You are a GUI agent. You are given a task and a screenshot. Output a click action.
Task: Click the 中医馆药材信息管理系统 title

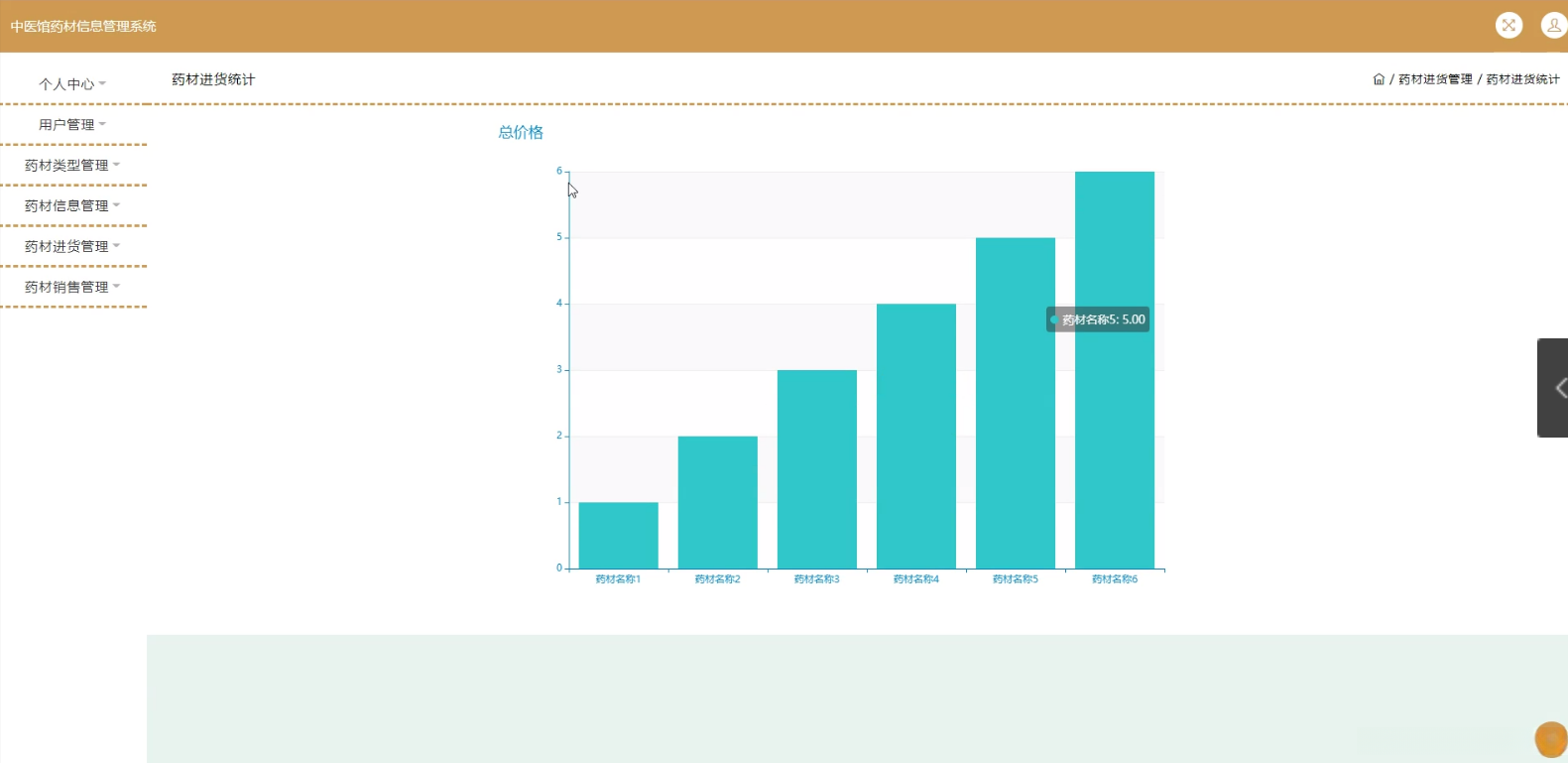[x=83, y=27]
